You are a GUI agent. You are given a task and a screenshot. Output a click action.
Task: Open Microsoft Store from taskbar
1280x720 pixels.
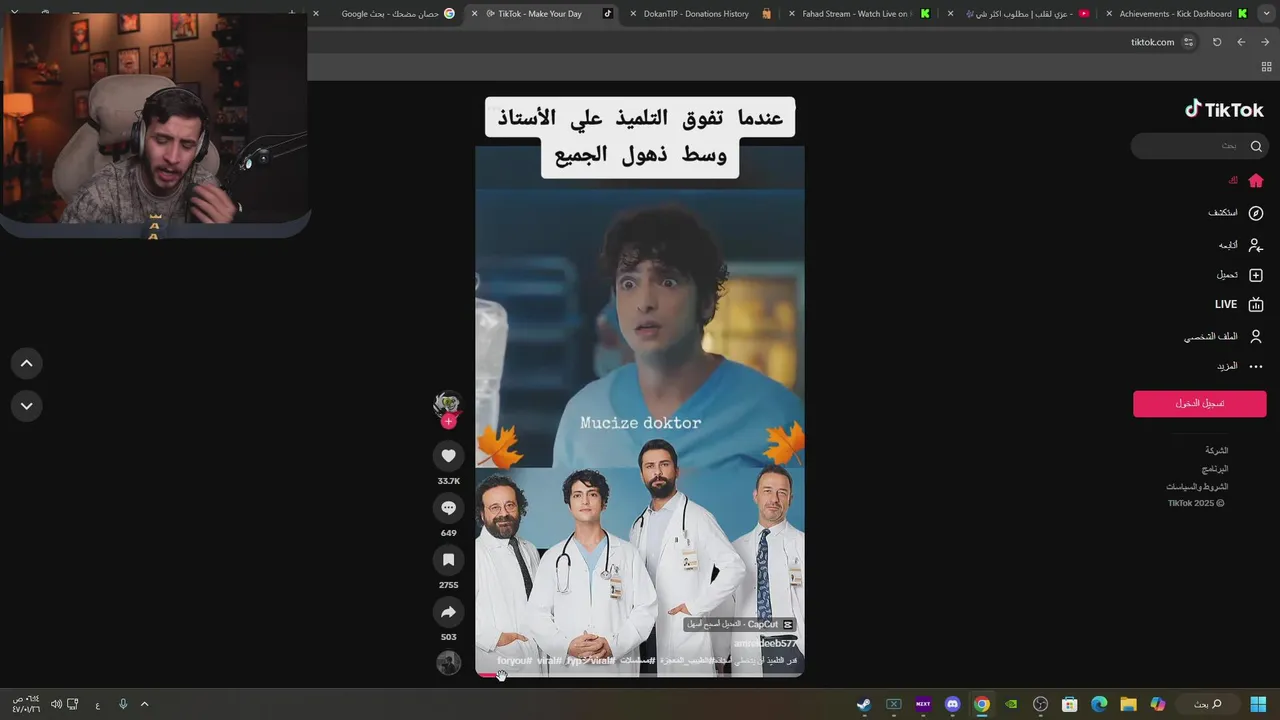pos(1069,704)
